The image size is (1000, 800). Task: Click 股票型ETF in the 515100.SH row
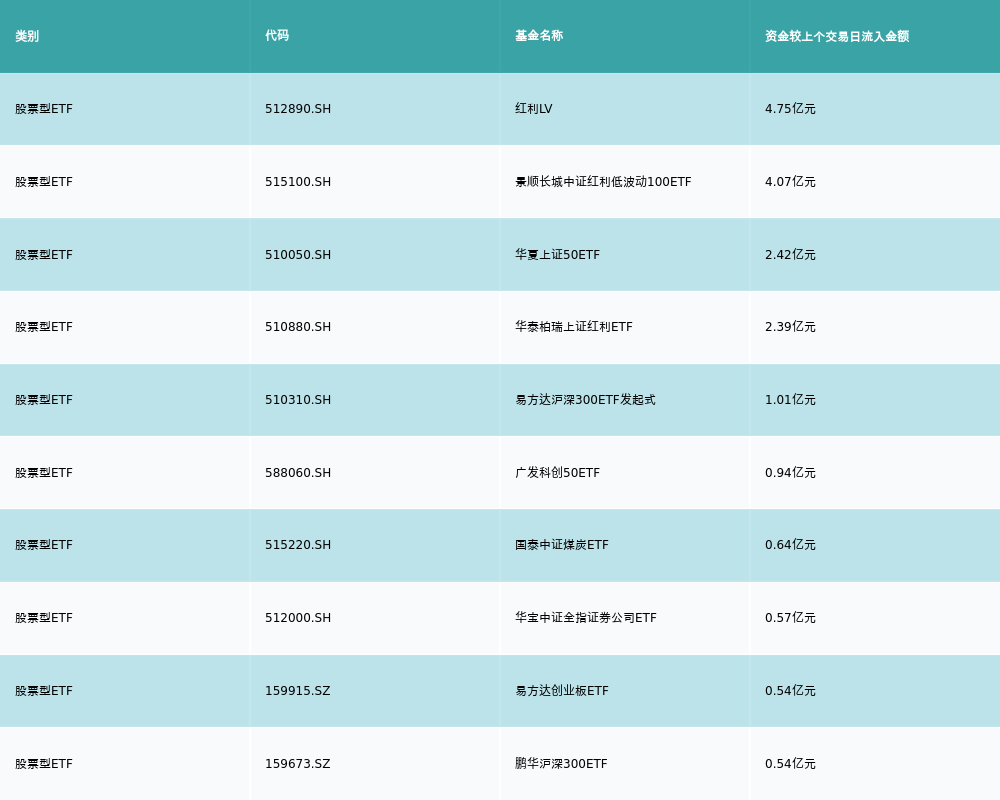[44, 182]
